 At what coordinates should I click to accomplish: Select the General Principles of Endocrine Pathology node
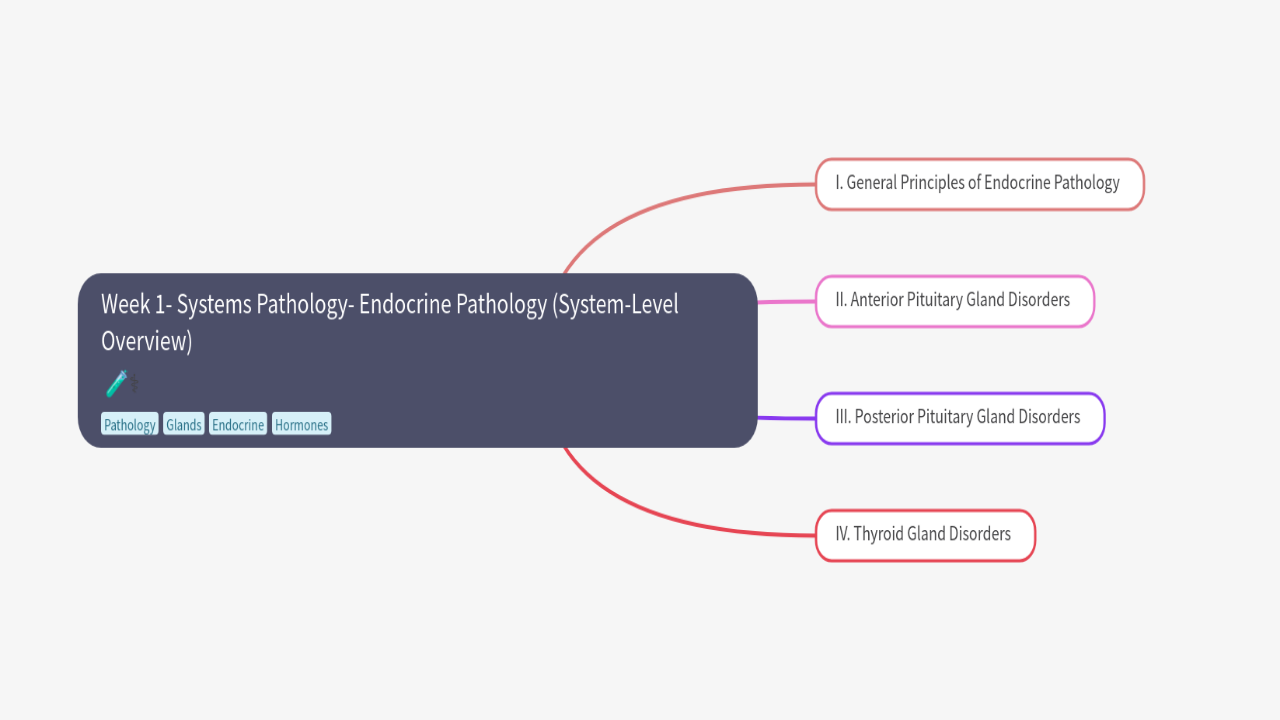coord(979,184)
